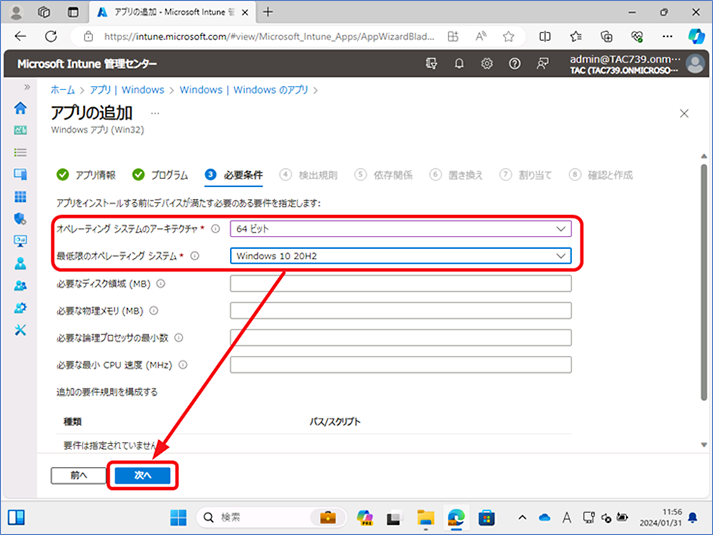The width and height of the screenshot is (713, 535).
Task: Open Troubleshooting tools icon in sidebar
Action: pyautogui.click(x=20, y=330)
